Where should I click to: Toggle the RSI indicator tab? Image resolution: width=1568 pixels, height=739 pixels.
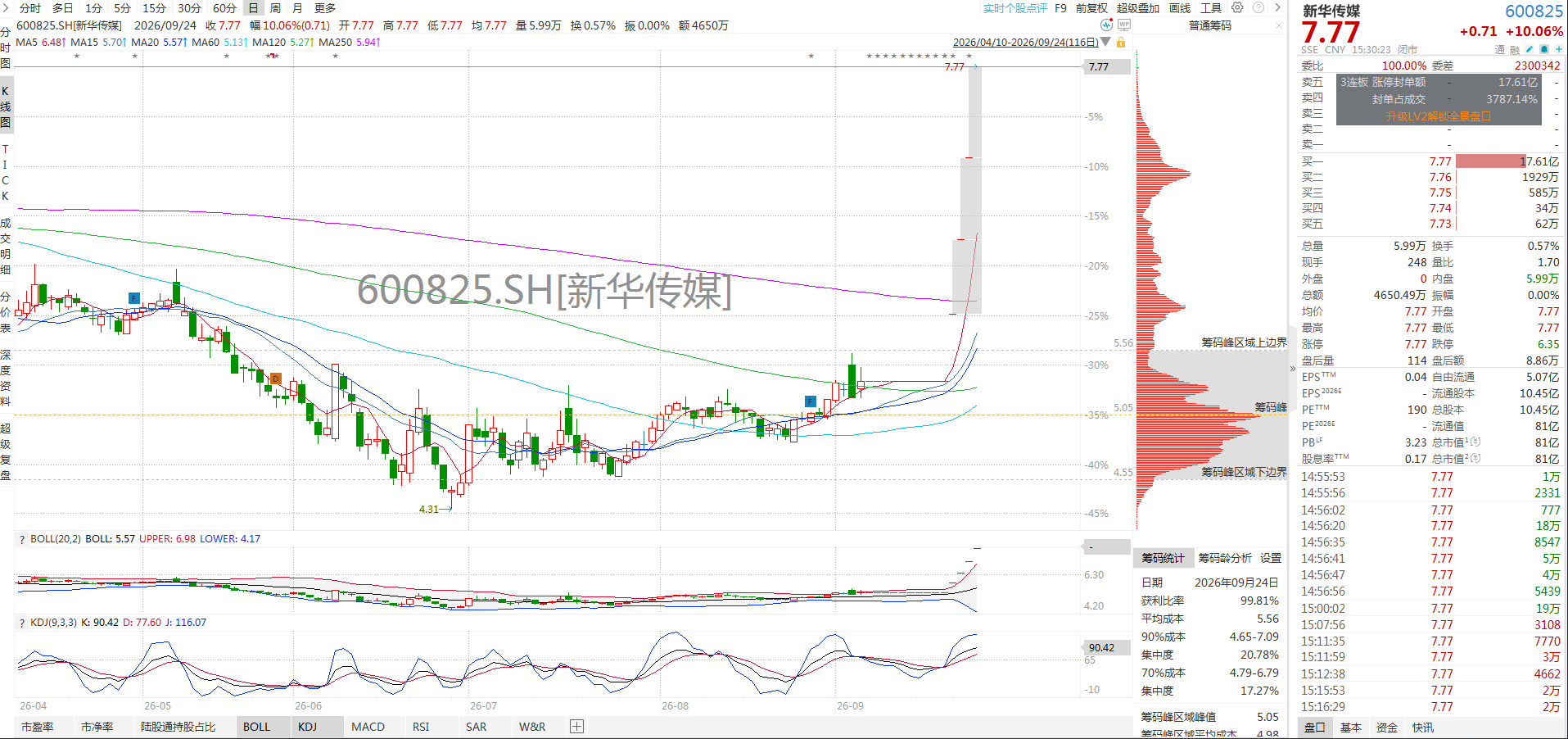click(421, 727)
